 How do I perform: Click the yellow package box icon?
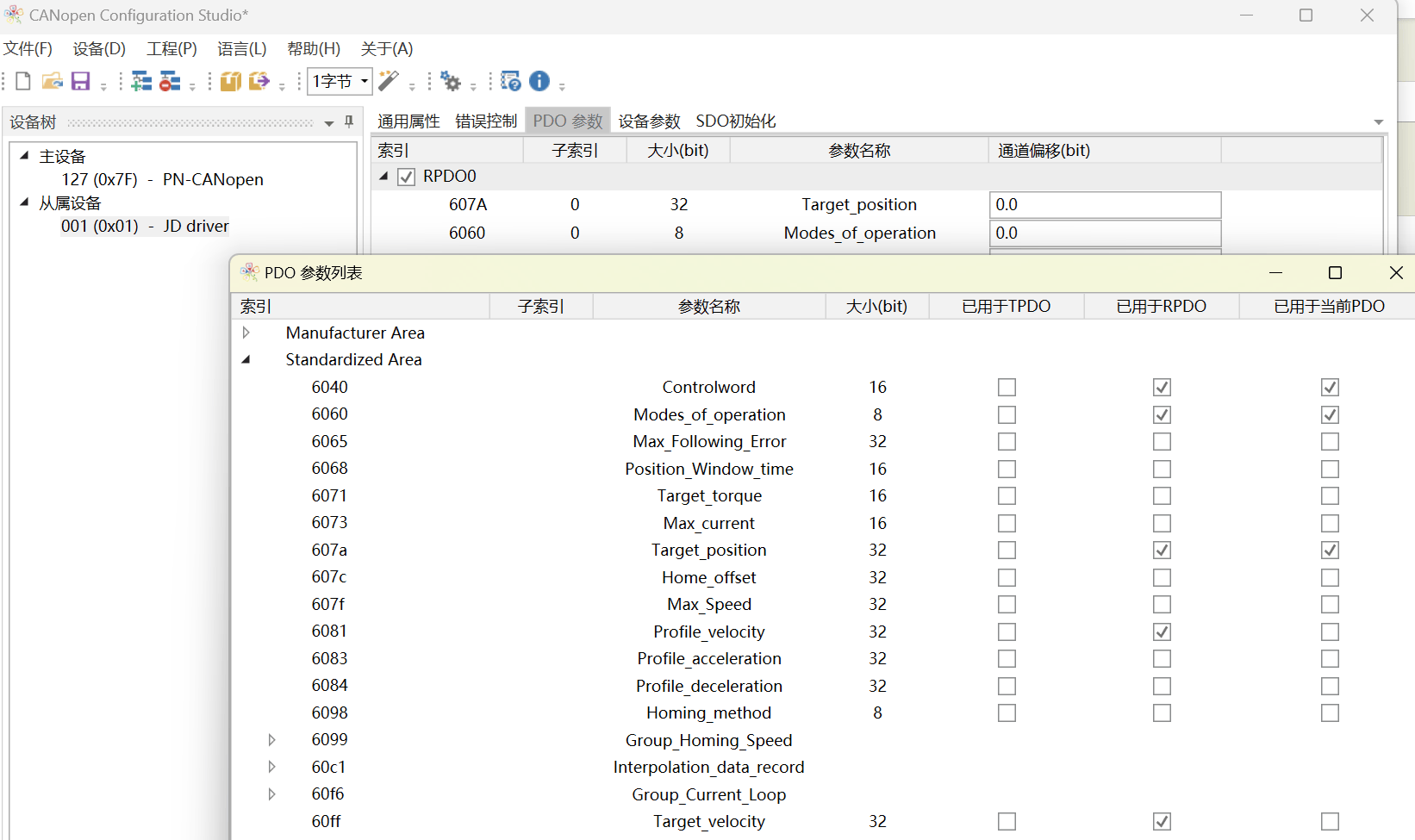[230, 81]
